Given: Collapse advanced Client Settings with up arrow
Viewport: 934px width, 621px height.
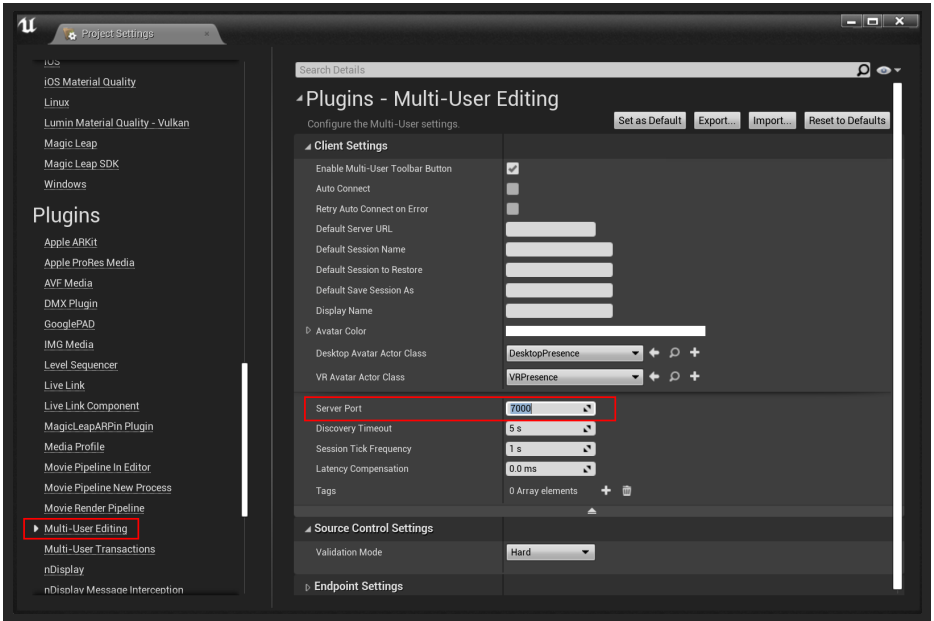Looking at the screenshot, I should pyautogui.click(x=591, y=511).
